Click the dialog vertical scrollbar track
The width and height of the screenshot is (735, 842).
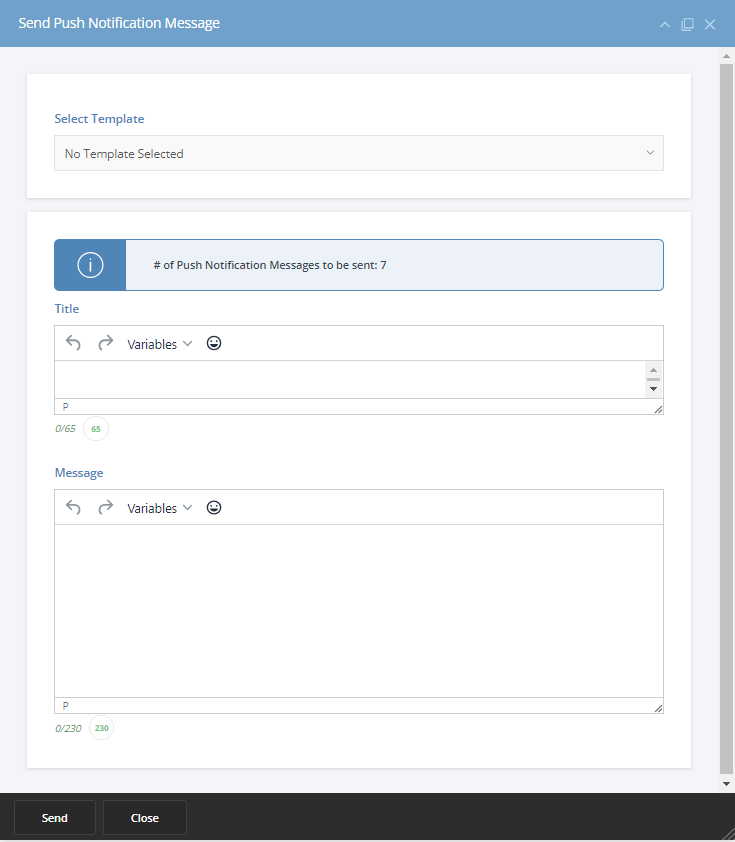pos(726,419)
